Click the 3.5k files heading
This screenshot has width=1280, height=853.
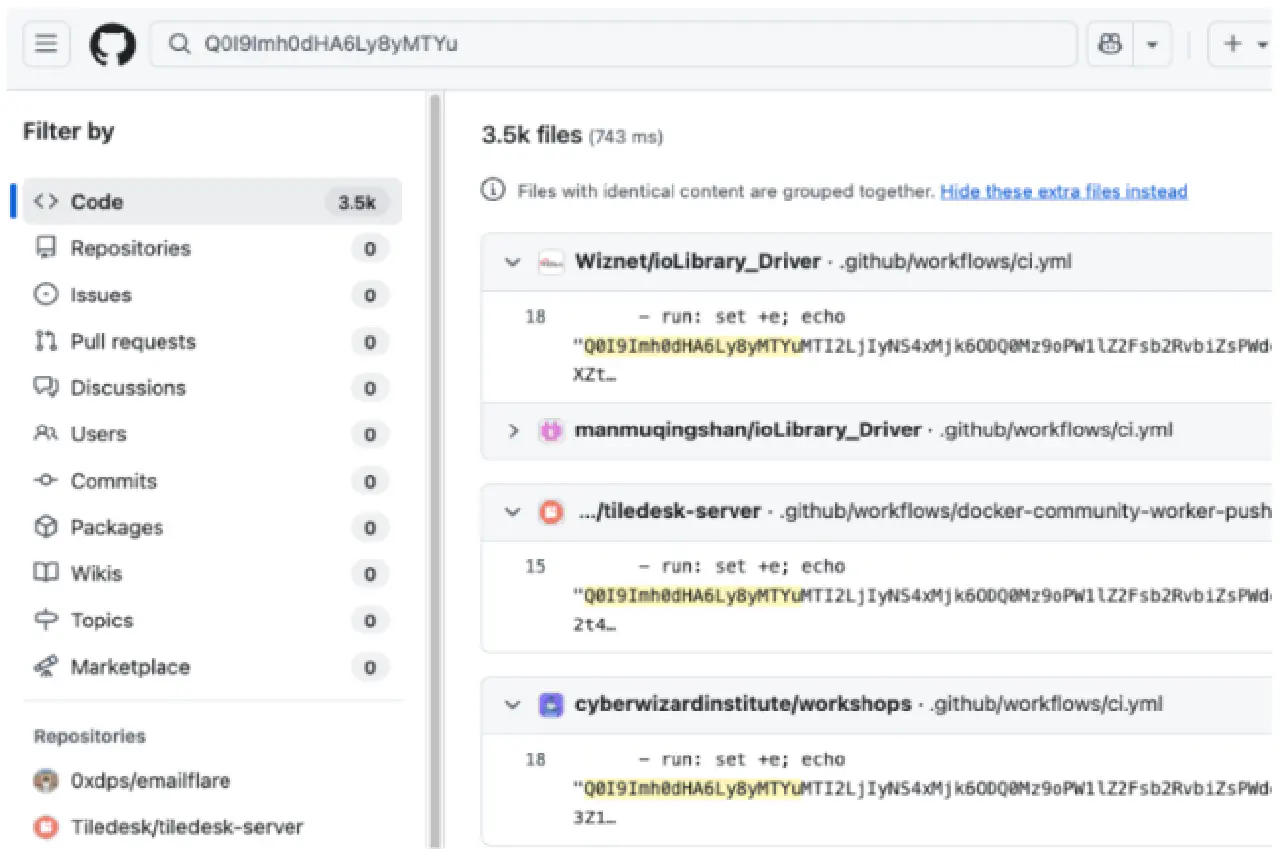(x=532, y=135)
